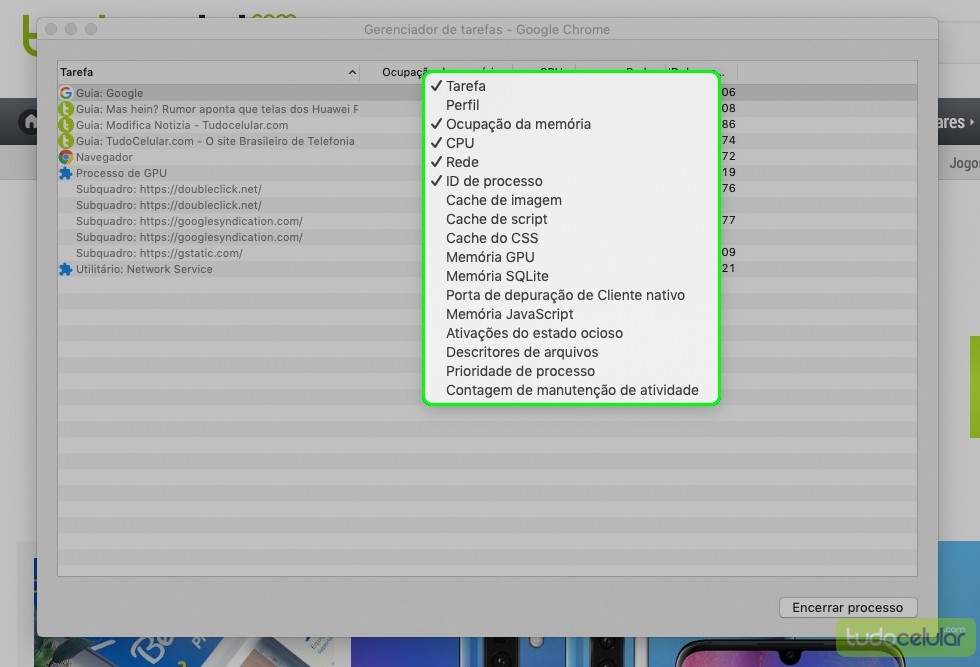Click the Chrome icon beside Navegador
Screen dimensions: 980x667
(x=66, y=157)
